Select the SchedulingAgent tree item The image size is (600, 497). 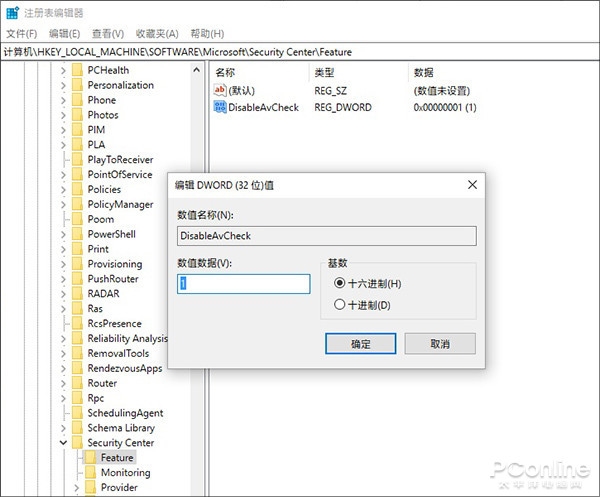pyautogui.click(x=125, y=413)
